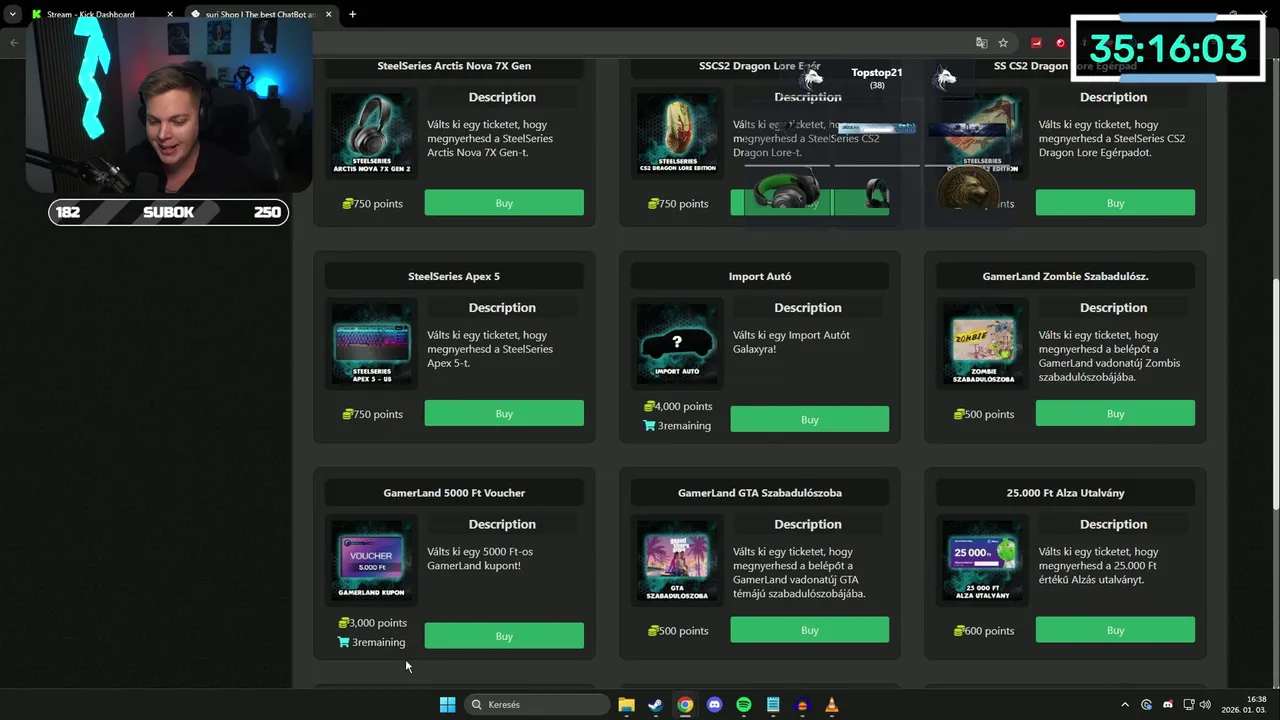This screenshot has width=1280, height=720.
Task: Click the 750 points price under Apex 5
Action: (372, 414)
